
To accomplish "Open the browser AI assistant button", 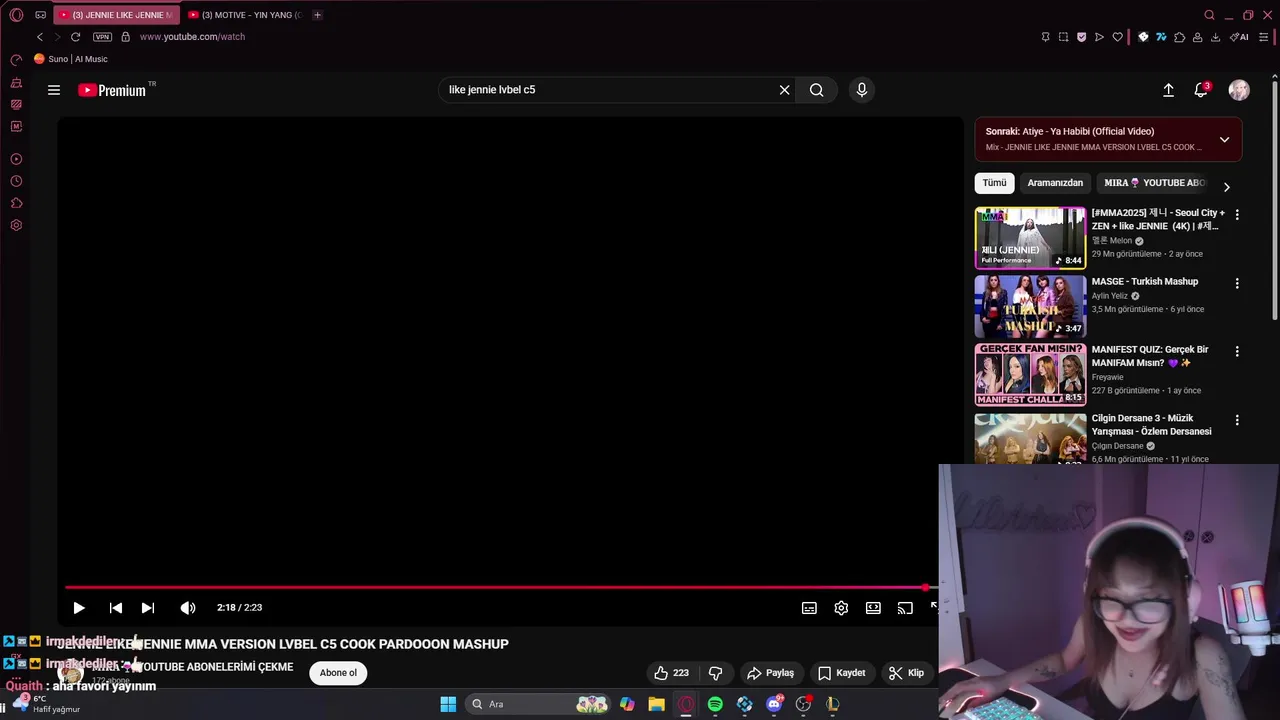I will (x=1239, y=37).
